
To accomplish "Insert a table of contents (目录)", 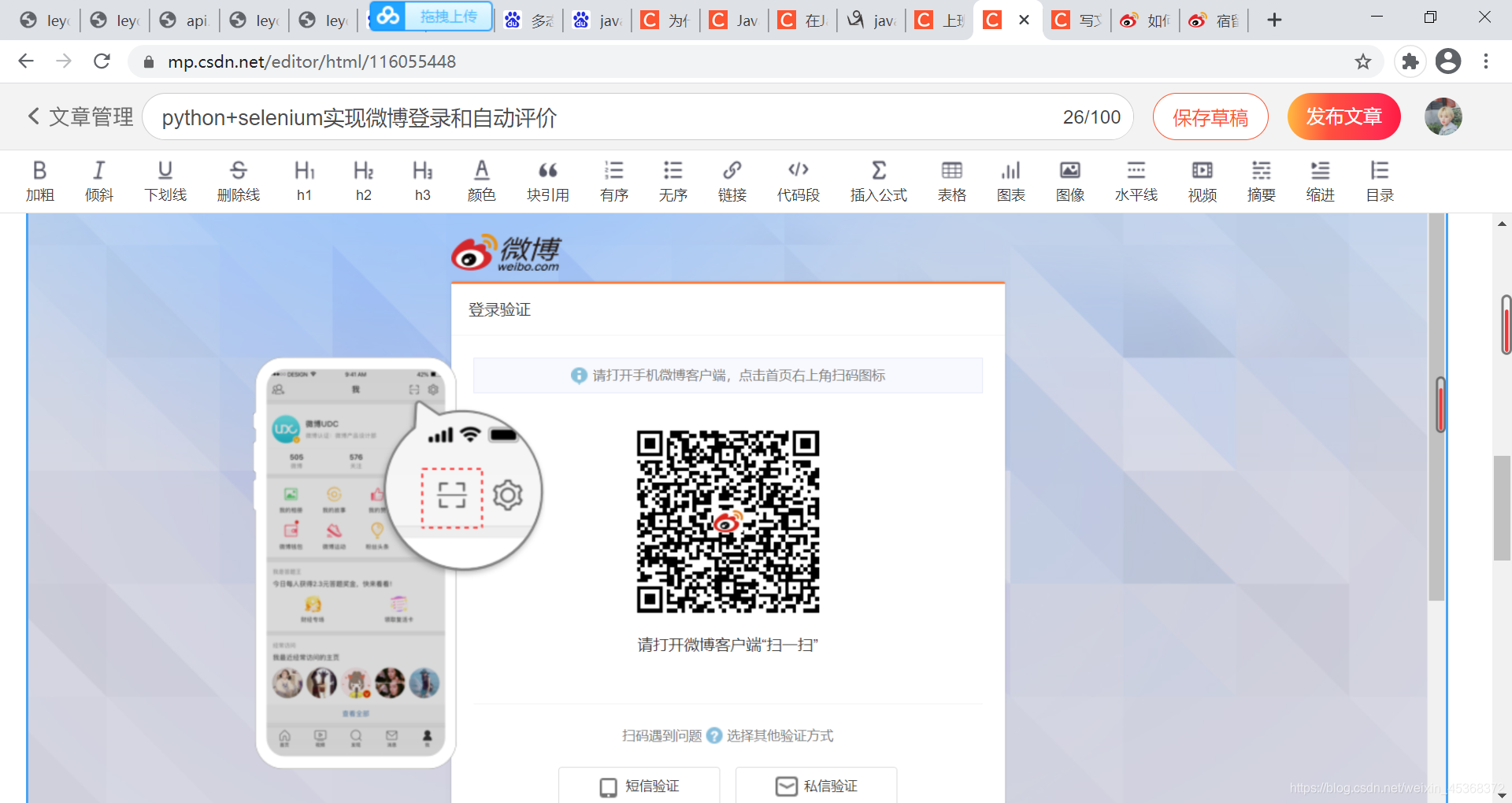I will click(1379, 181).
